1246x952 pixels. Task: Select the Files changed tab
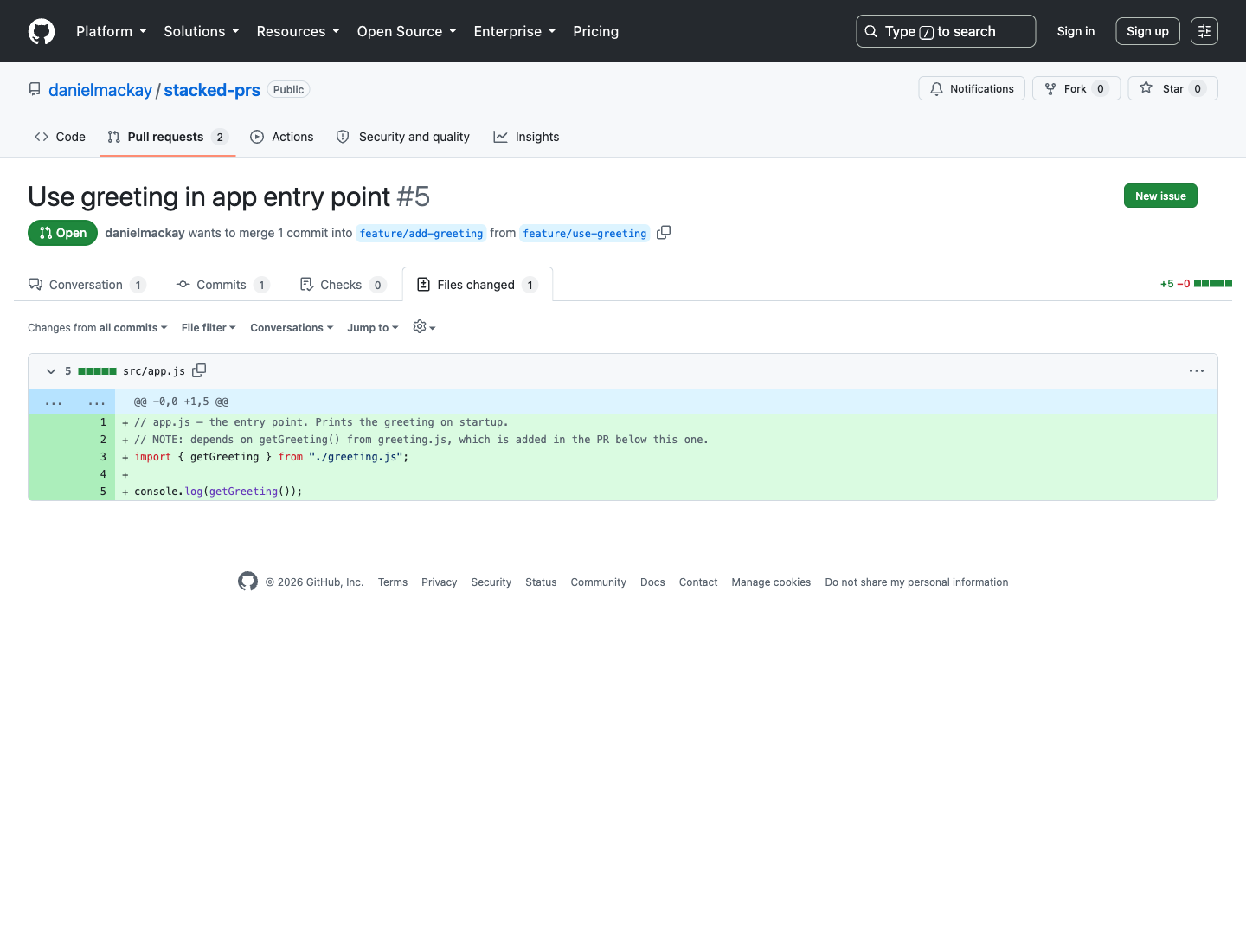pyautogui.click(x=478, y=285)
